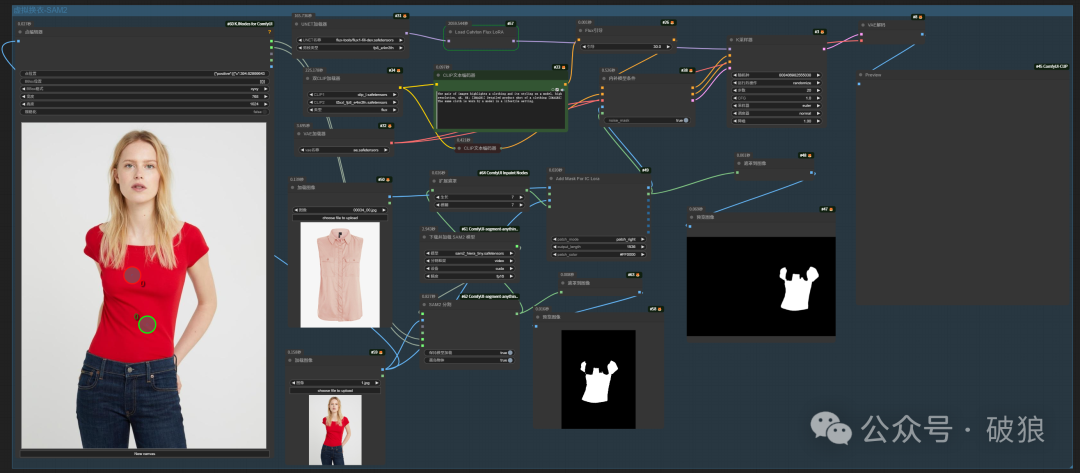Screen dimensions: 1080x473
Task: Expand the collapsed CLIP文本编码器 node below the prompt
Action: coord(461,147)
